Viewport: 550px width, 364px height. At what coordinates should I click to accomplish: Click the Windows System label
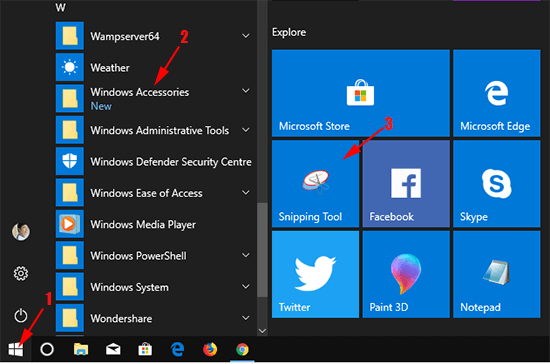[129, 287]
